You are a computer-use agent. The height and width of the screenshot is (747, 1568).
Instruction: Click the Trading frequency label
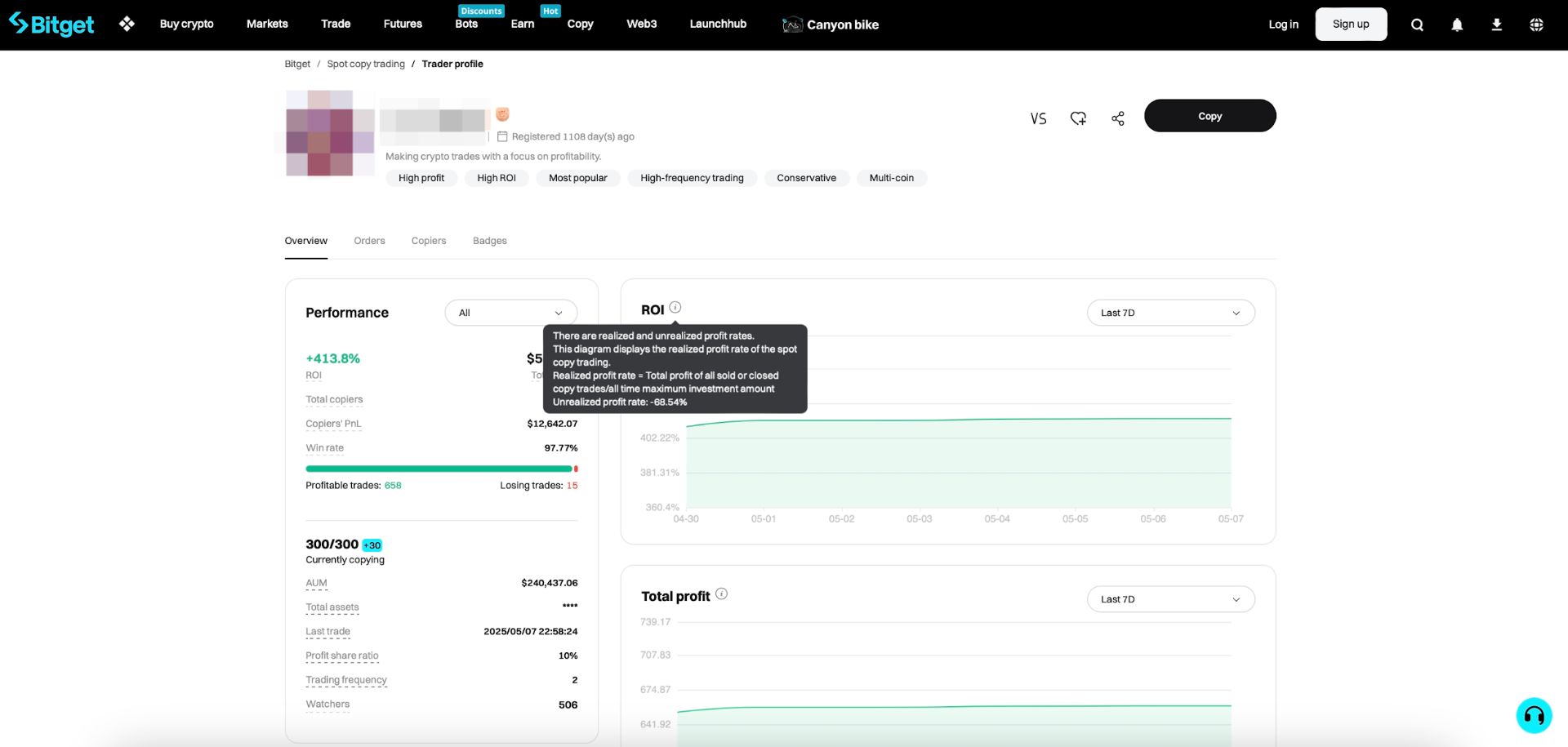click(346, 680)
